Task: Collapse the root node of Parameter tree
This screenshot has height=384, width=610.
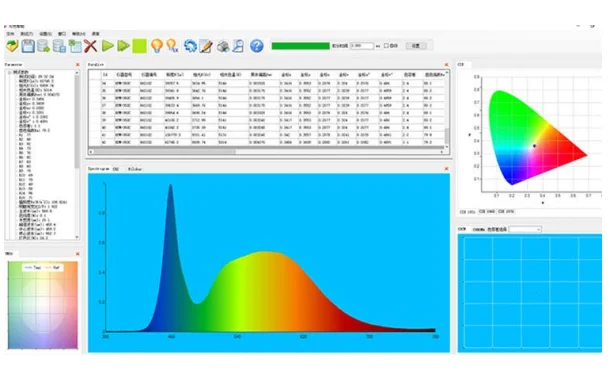Action: [x=10, y=72]
